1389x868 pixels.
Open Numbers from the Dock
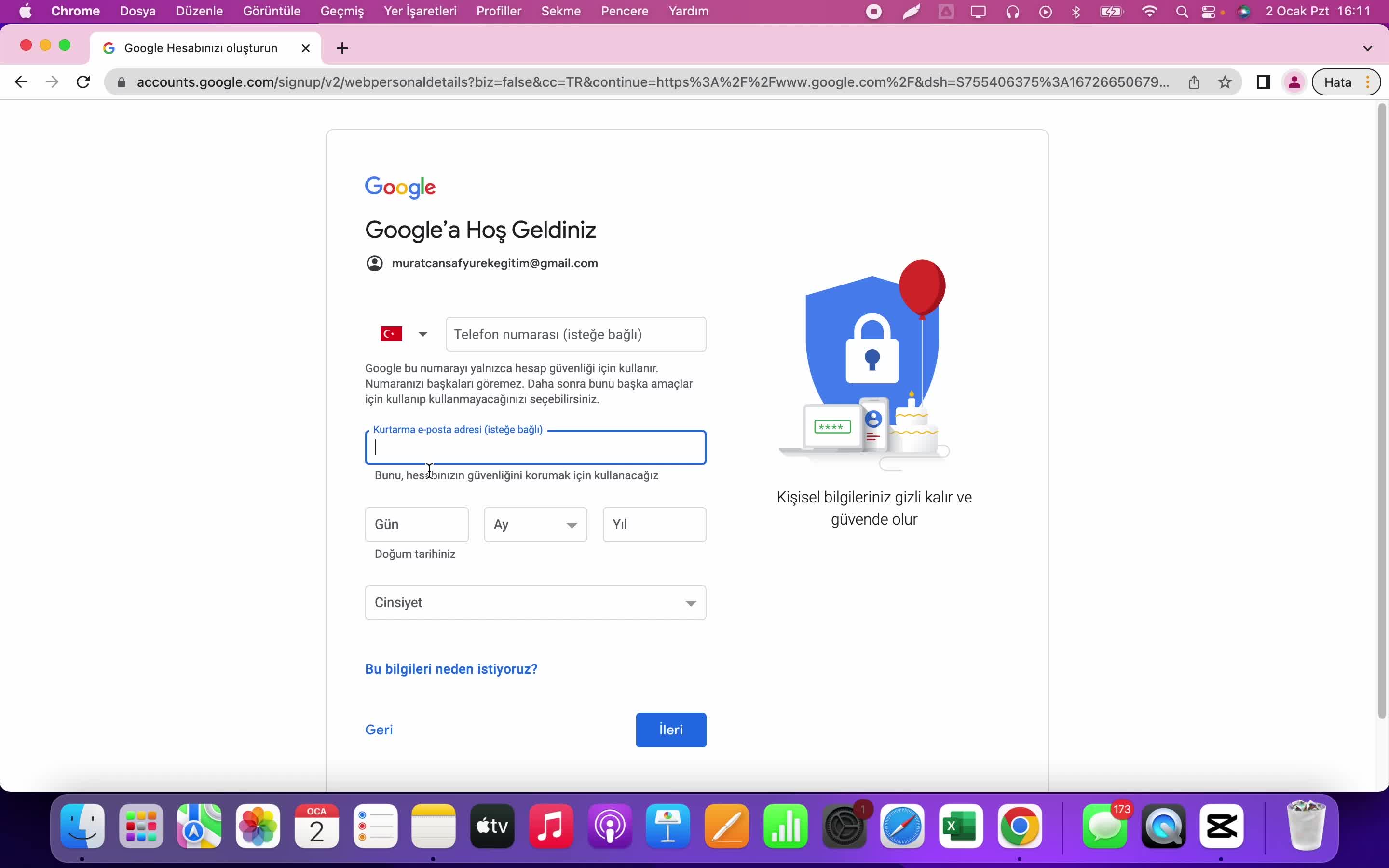(785, 827)
